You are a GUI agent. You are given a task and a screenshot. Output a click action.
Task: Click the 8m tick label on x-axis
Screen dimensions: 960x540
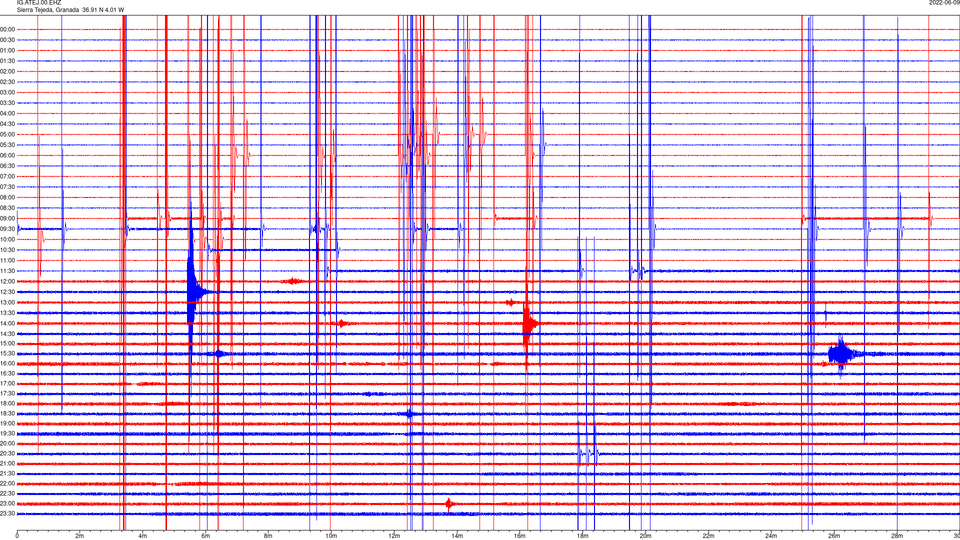click(268, 536)
